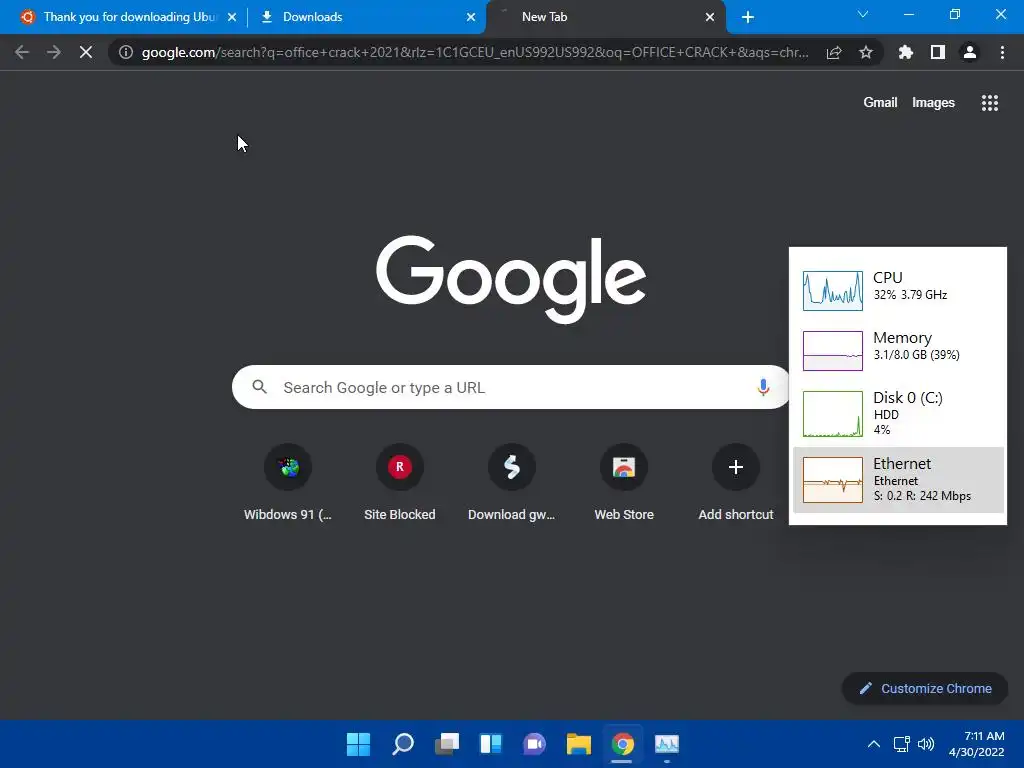Share this page icon in address bar
Image resolution: width=1024 pixels, height=768 pixels.
(834, 52)
